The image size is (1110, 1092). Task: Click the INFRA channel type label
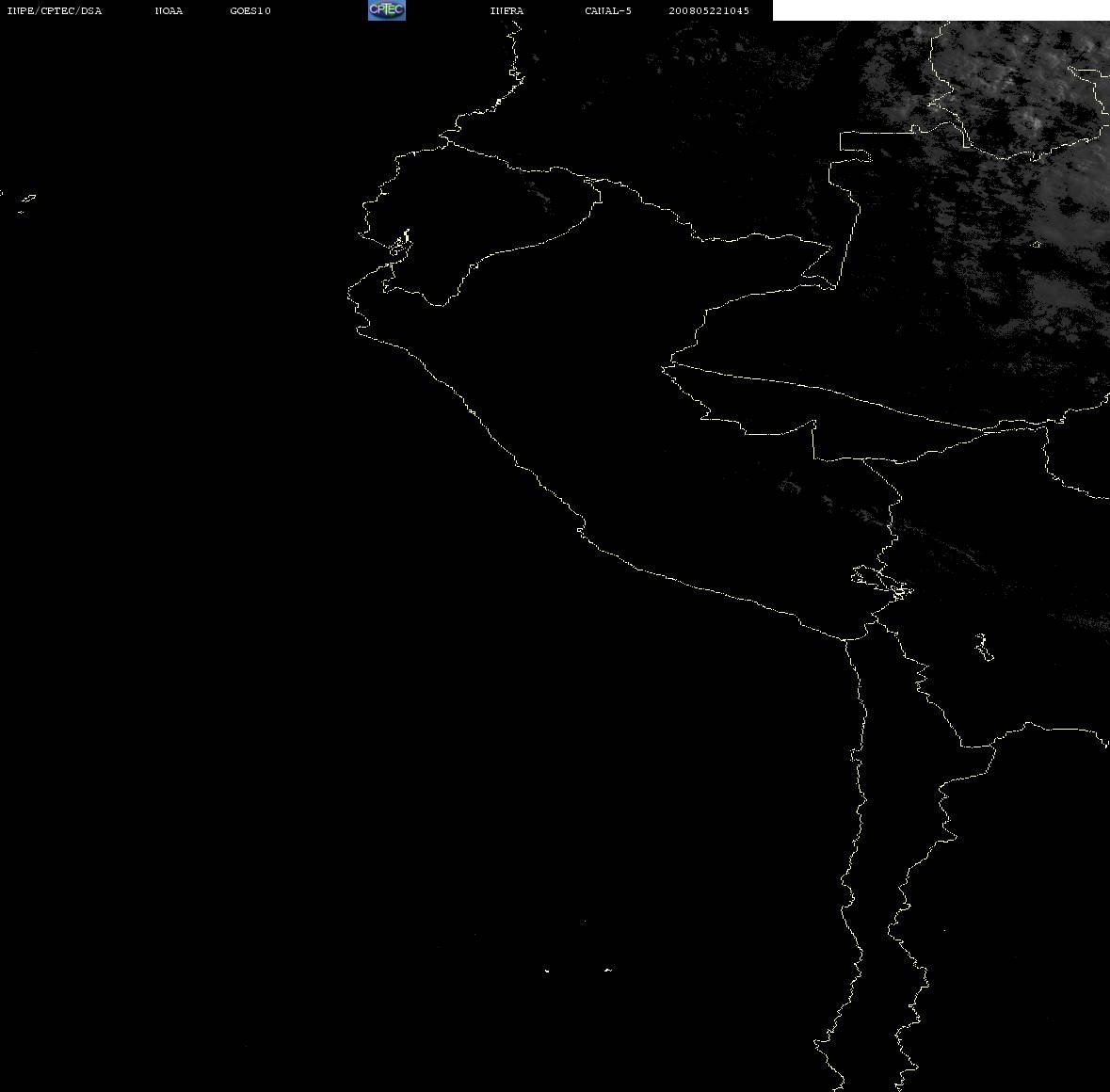coord(507,10)
